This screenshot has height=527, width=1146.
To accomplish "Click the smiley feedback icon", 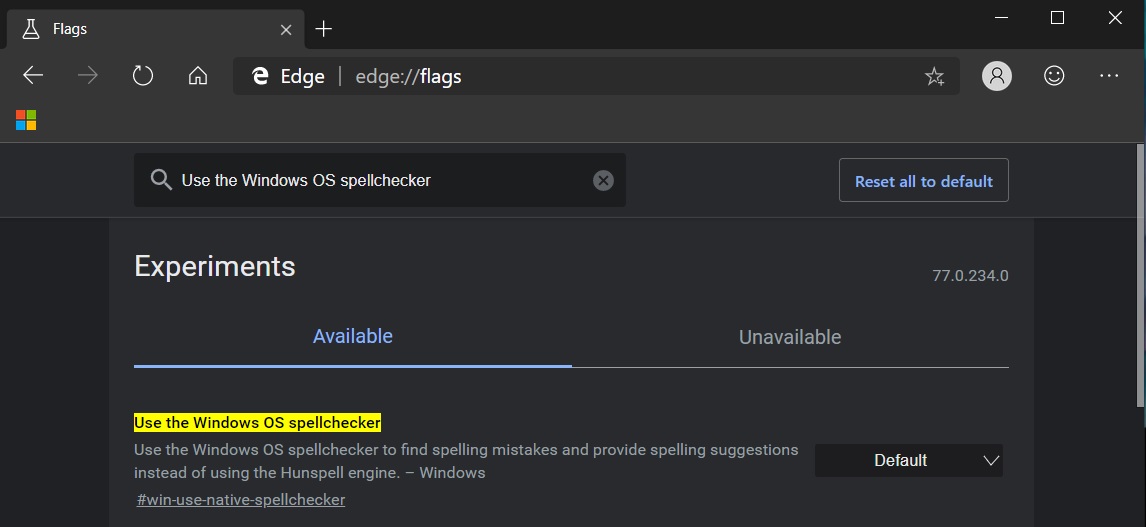I will point(1053,76).
